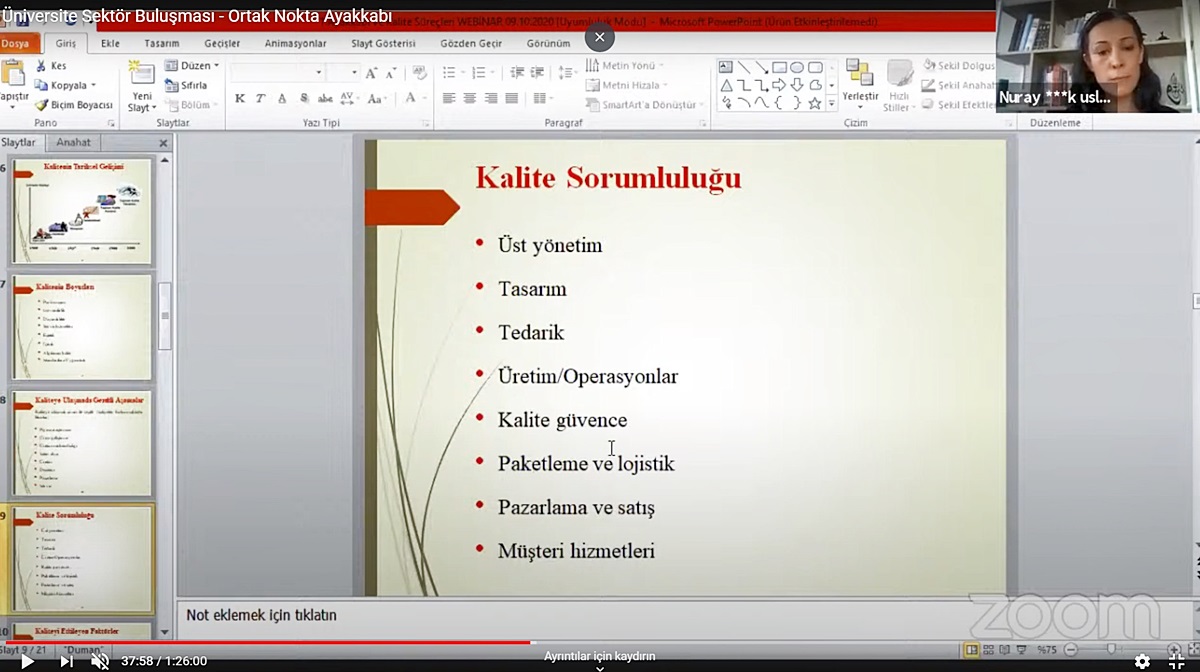Select the oval shape in shapes gallery
This screenshot has width=1200, height=672.
pos(797,67)
